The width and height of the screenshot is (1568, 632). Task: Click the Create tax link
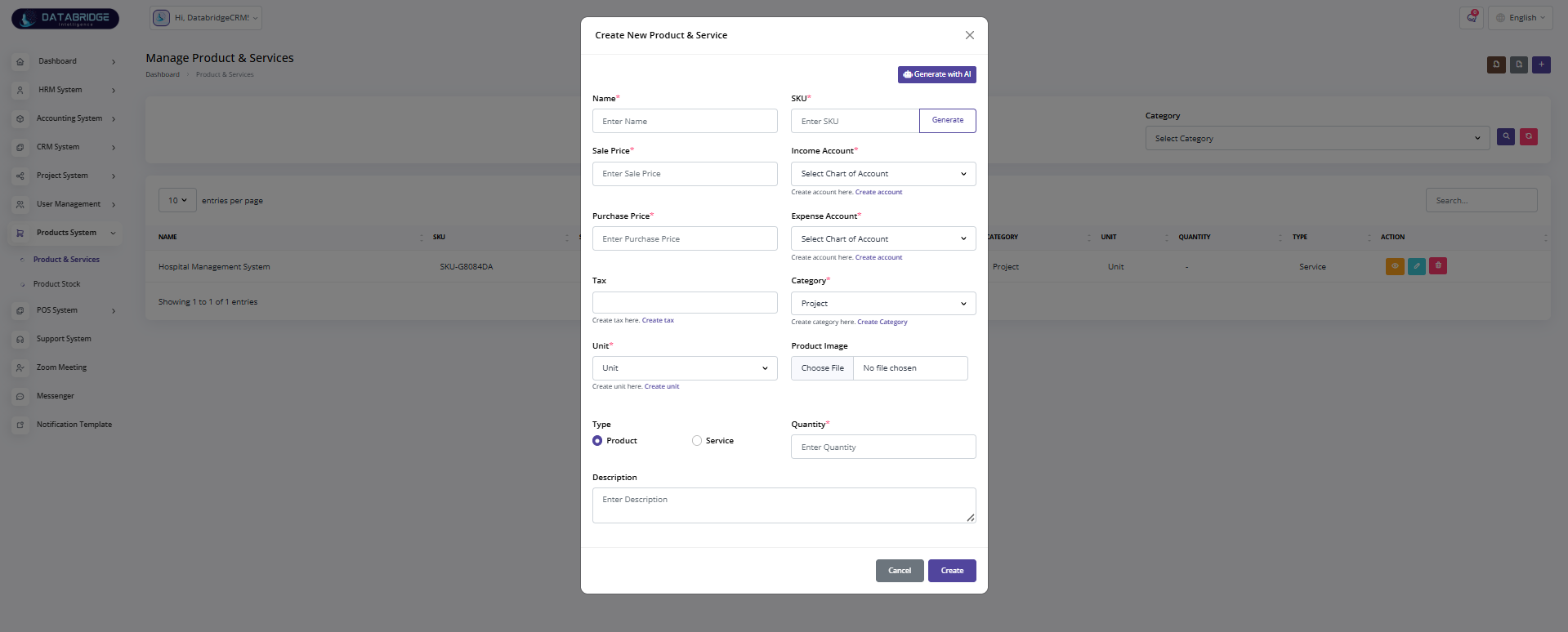point(658,321)
